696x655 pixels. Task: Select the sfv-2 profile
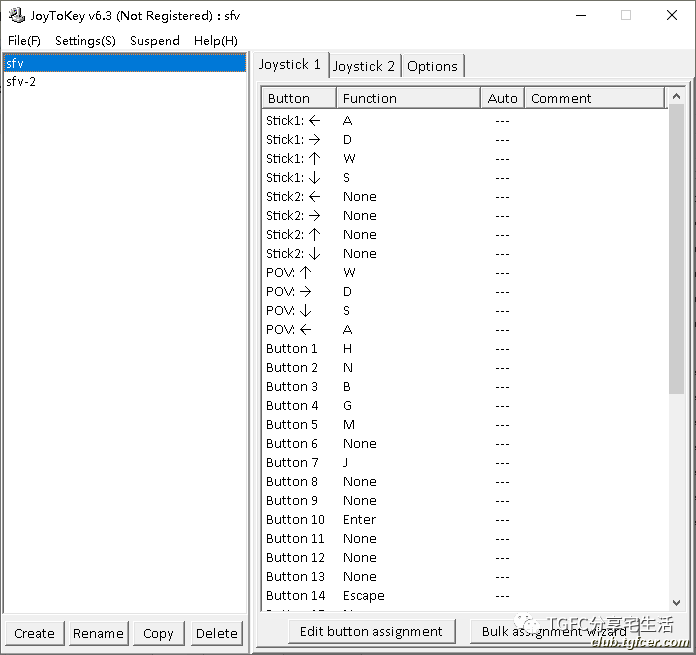[125, 82]
